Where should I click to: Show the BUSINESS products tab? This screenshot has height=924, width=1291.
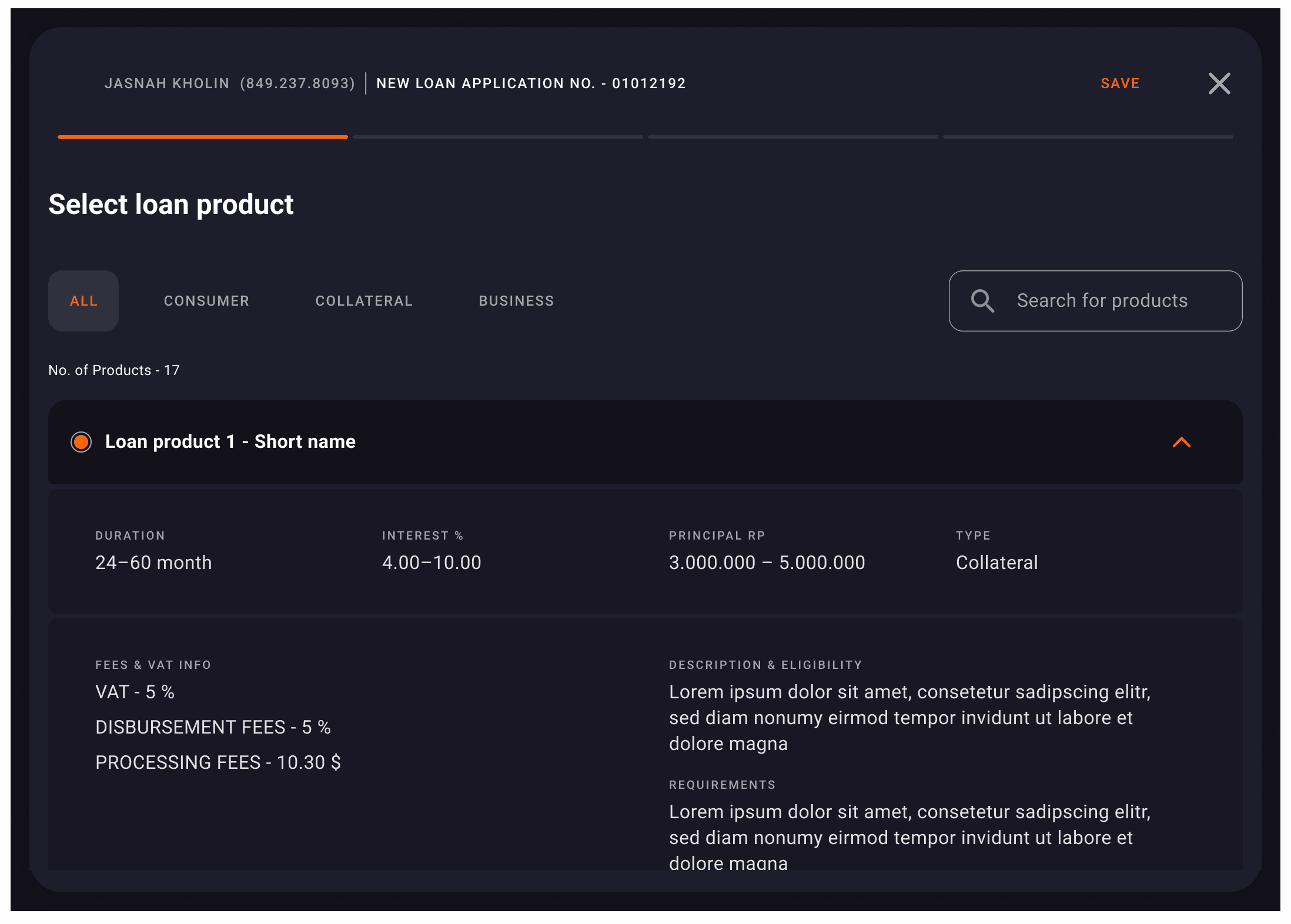tap(516, 301)
